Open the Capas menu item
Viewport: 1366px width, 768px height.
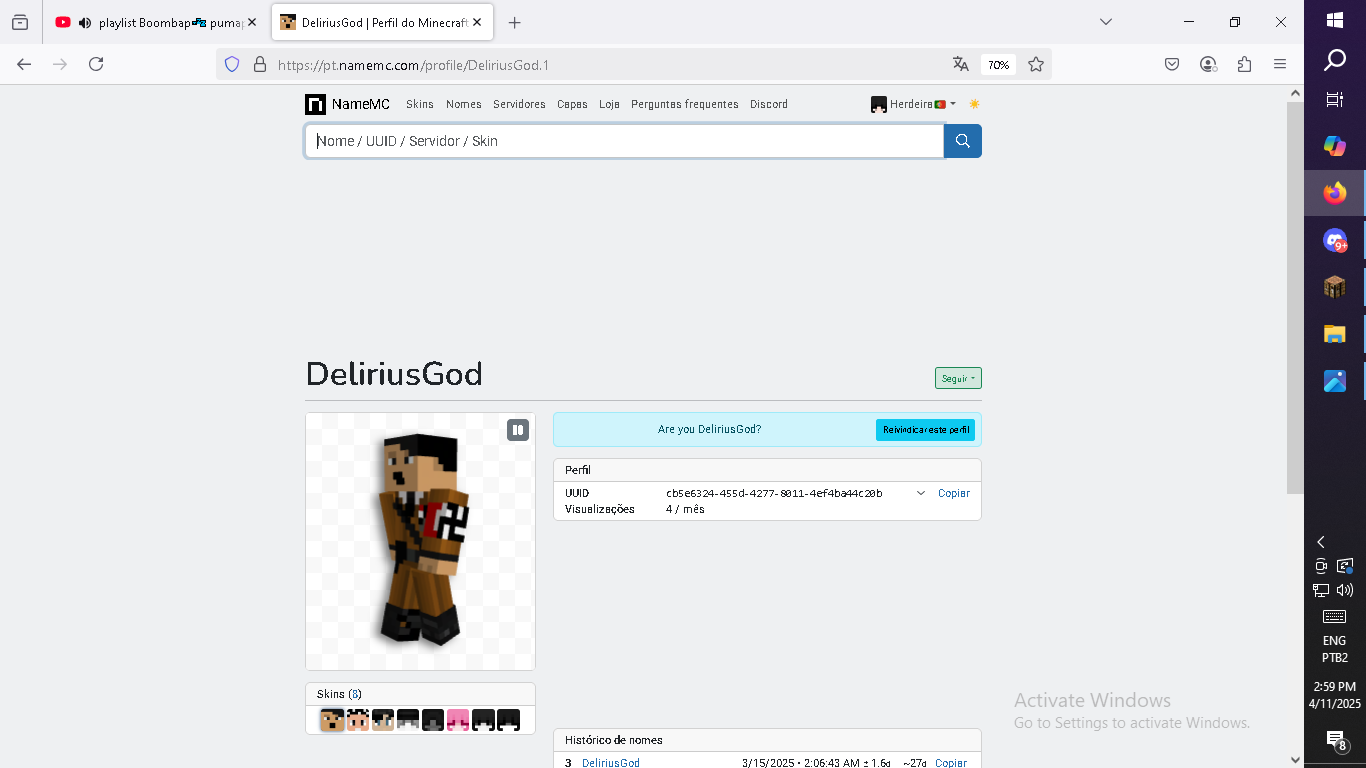click(572, 104)
